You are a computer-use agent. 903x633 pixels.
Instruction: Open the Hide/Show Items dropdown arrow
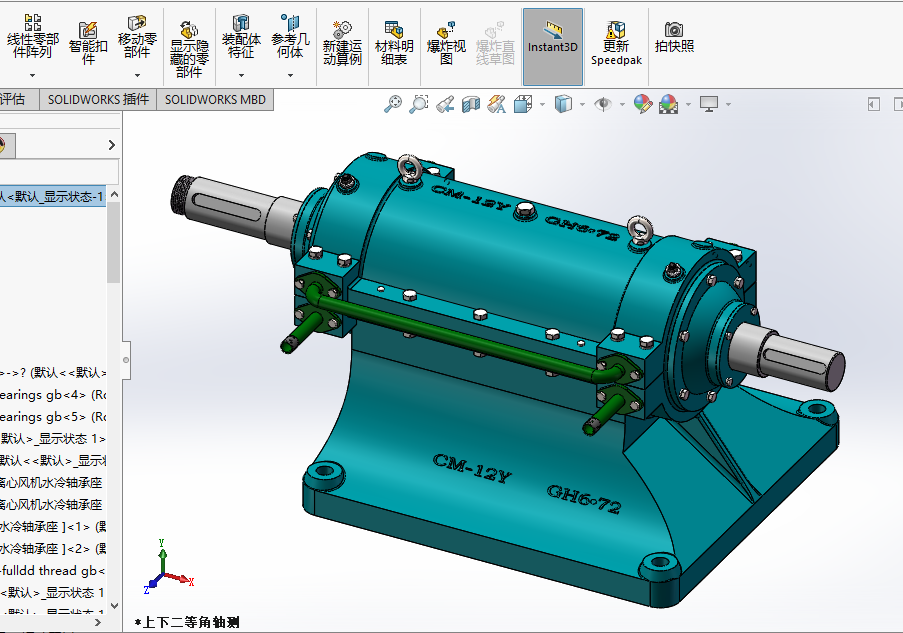tap(622, 104)
